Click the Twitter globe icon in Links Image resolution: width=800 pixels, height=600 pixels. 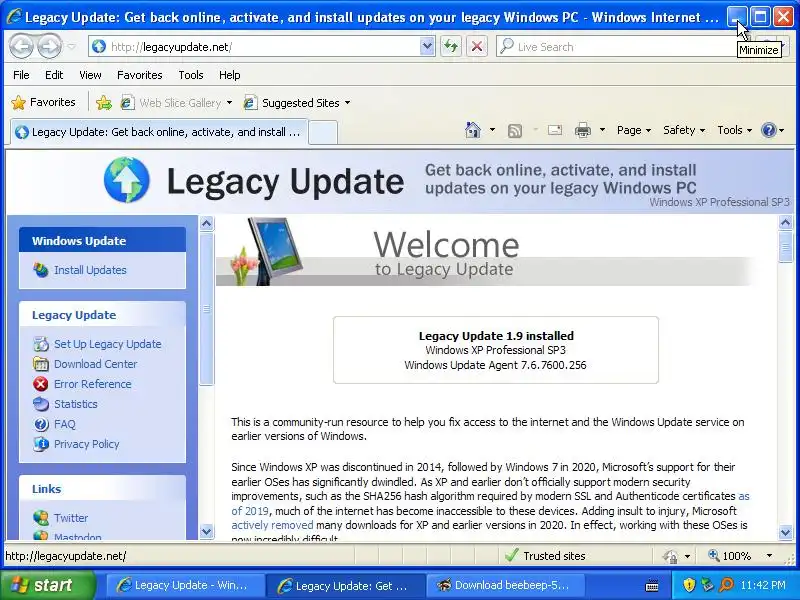point(41,518)
